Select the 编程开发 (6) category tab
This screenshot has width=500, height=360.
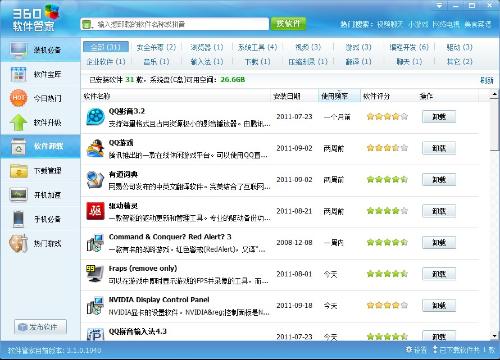pos(409,47)
